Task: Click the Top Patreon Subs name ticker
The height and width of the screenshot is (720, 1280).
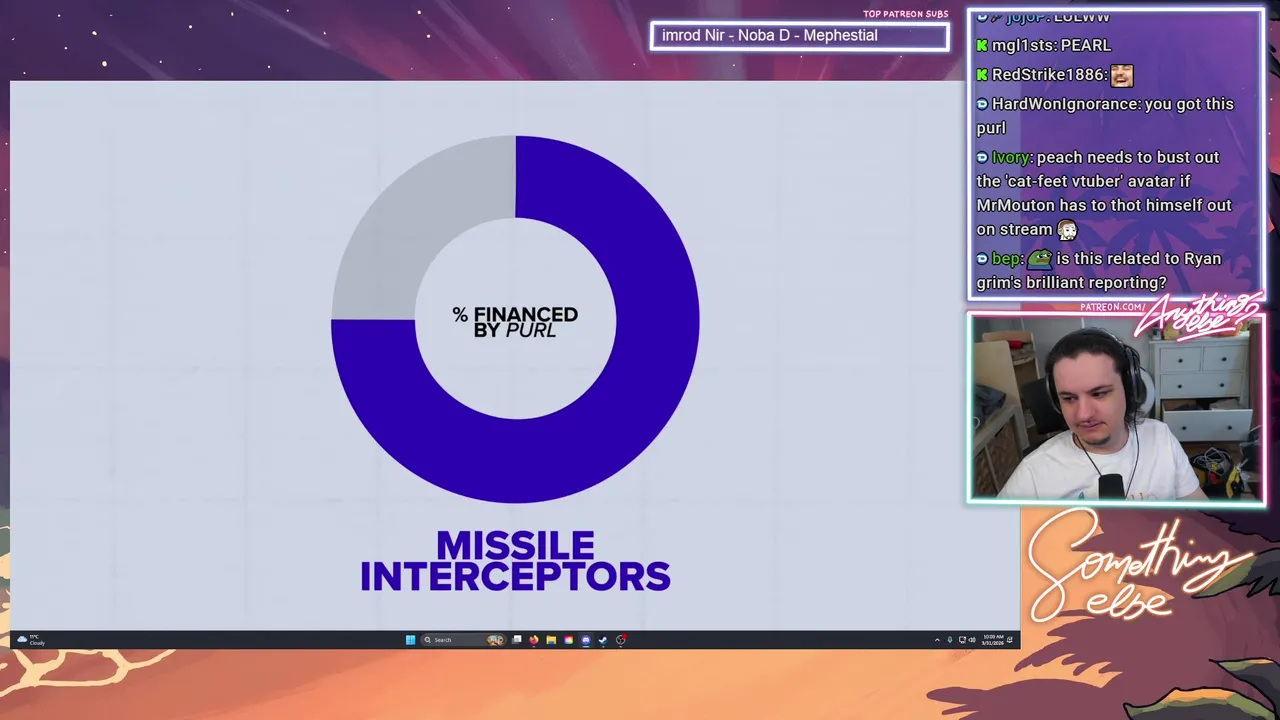Action: point(799,36)
